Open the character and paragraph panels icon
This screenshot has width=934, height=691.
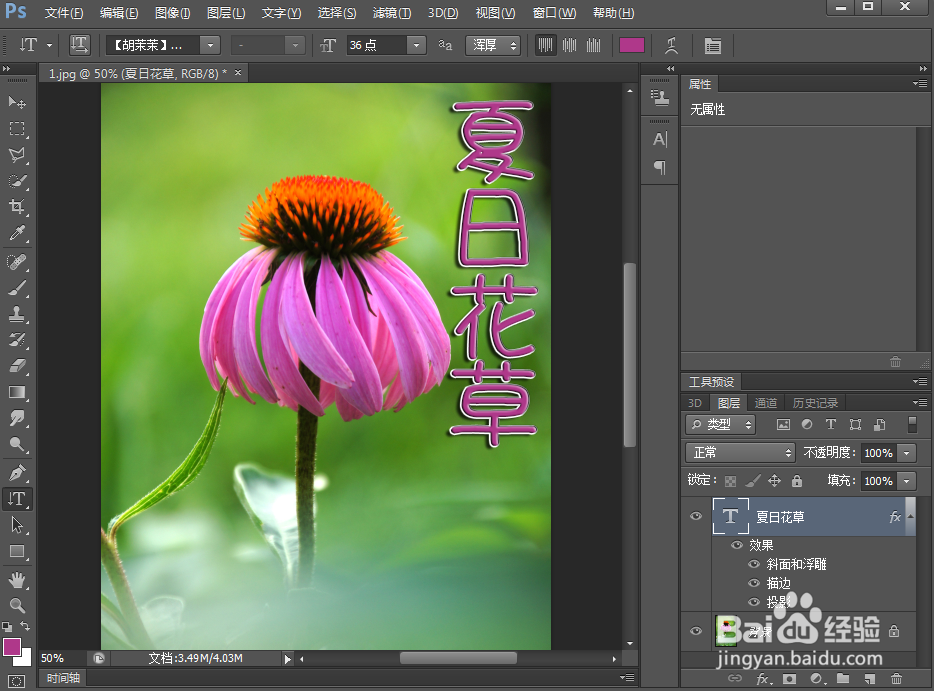click(x=712, y=45)
